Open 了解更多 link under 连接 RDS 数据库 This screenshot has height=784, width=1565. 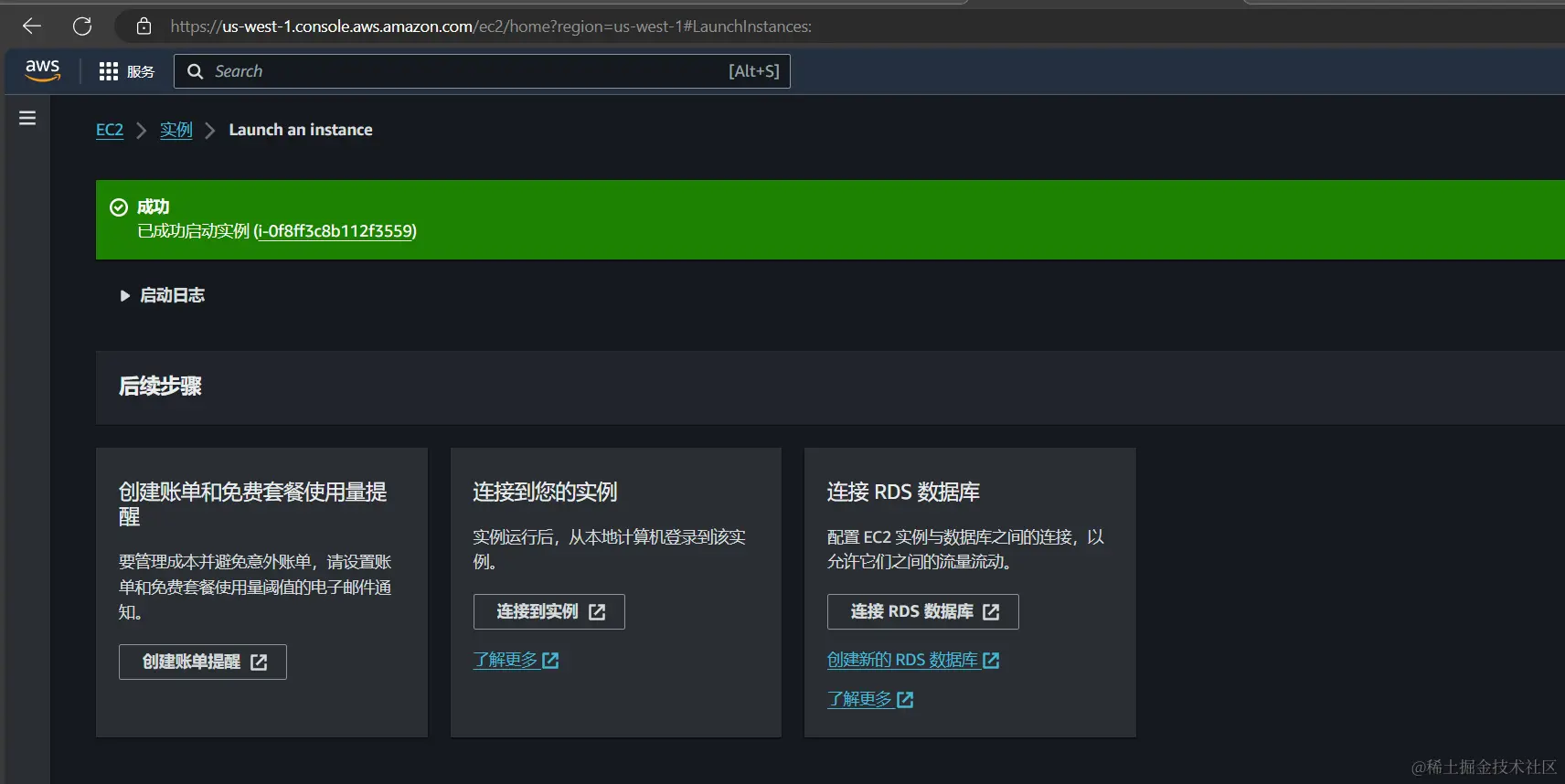pos(870,699)
